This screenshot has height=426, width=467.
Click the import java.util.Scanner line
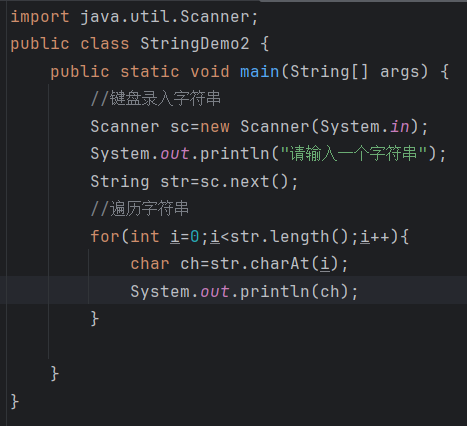pyautogui.click(x=134, y=17)
